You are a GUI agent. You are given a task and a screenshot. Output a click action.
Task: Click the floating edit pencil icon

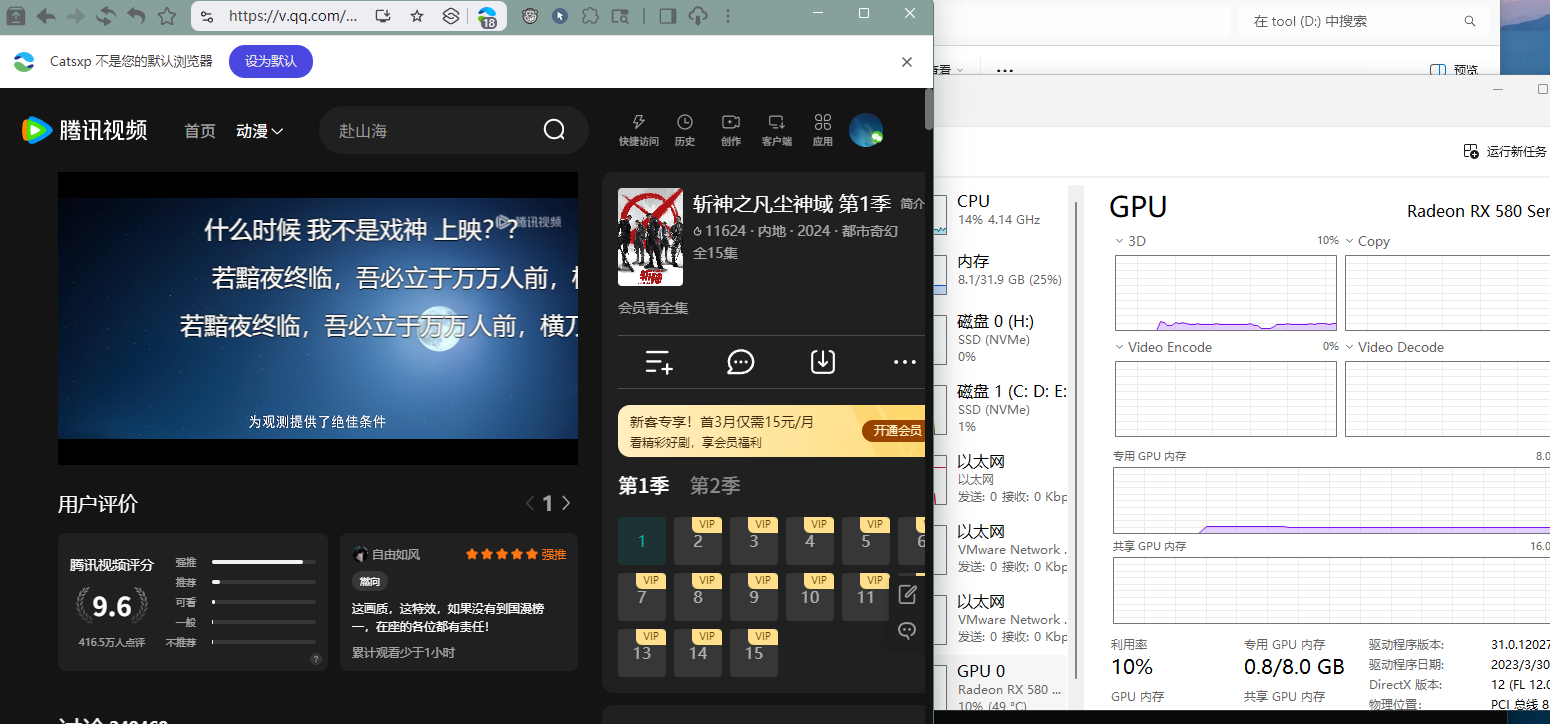click(907, 595)
